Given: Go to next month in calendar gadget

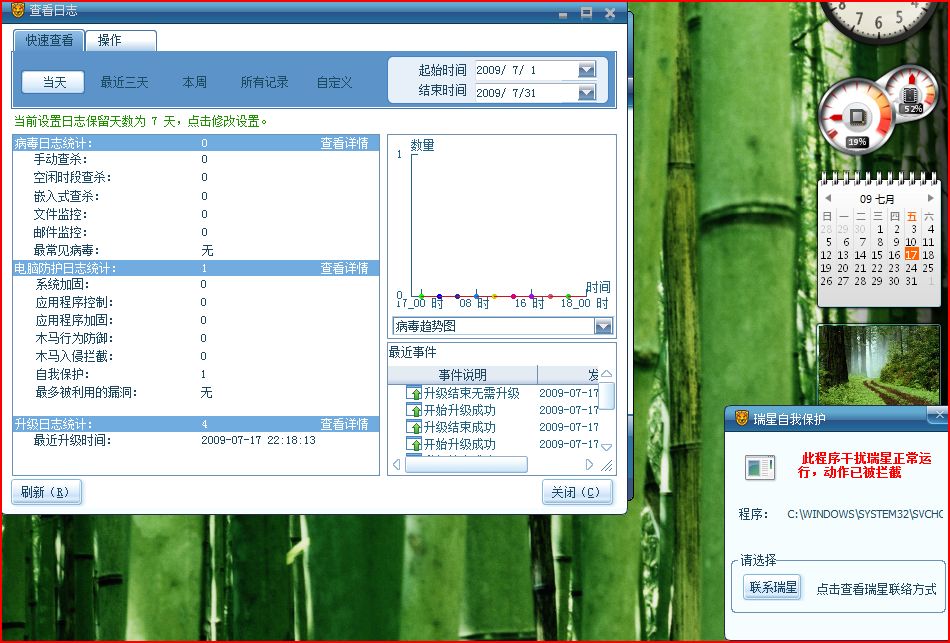Looking at the screenshot, I should tap(931, 198).
